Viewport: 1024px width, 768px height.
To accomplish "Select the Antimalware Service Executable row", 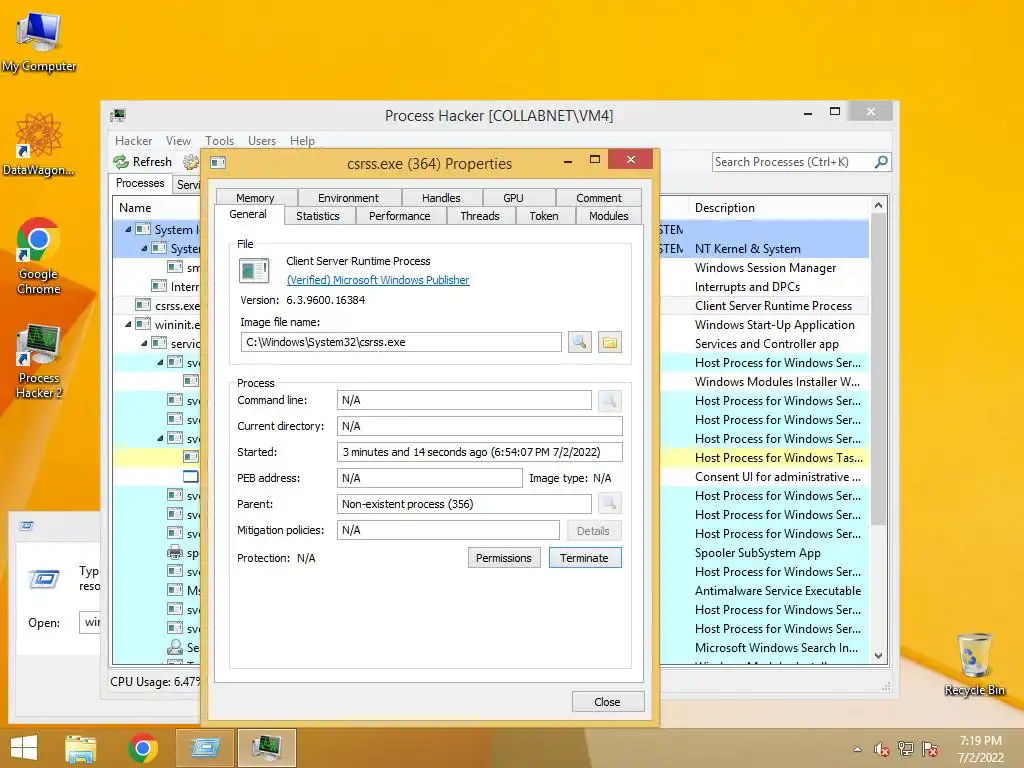I will [778, 590].
